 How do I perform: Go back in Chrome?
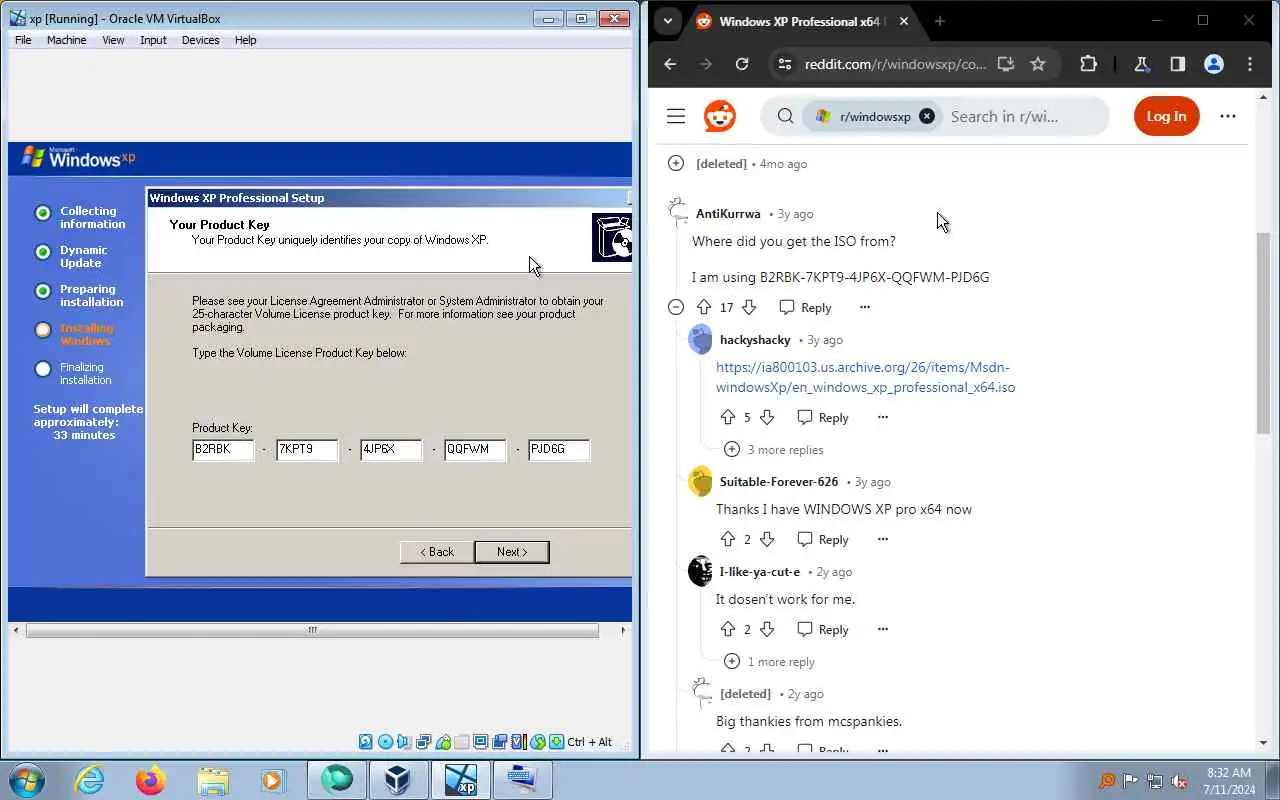point(670,64)
